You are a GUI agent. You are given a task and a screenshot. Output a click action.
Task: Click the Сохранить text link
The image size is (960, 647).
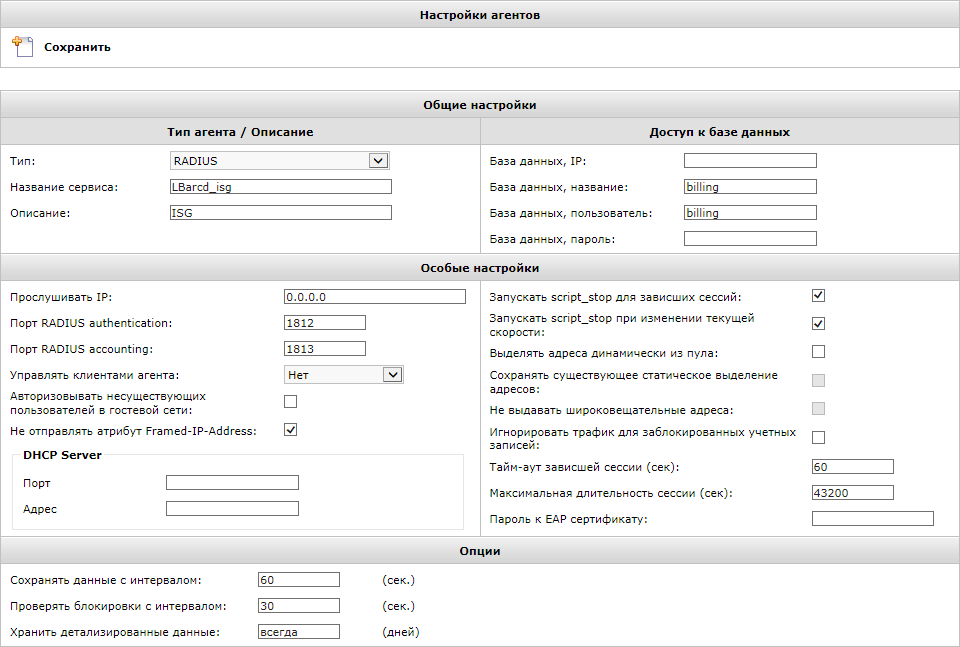coord(77,47)
